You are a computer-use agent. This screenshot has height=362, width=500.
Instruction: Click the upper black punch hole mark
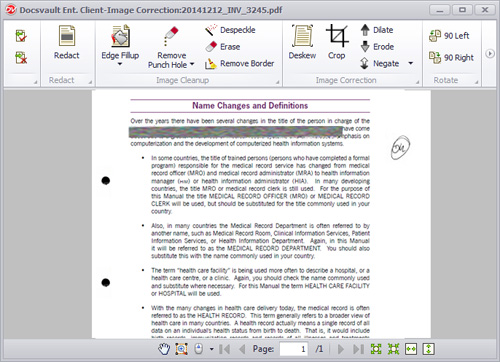tap(106, 181)
